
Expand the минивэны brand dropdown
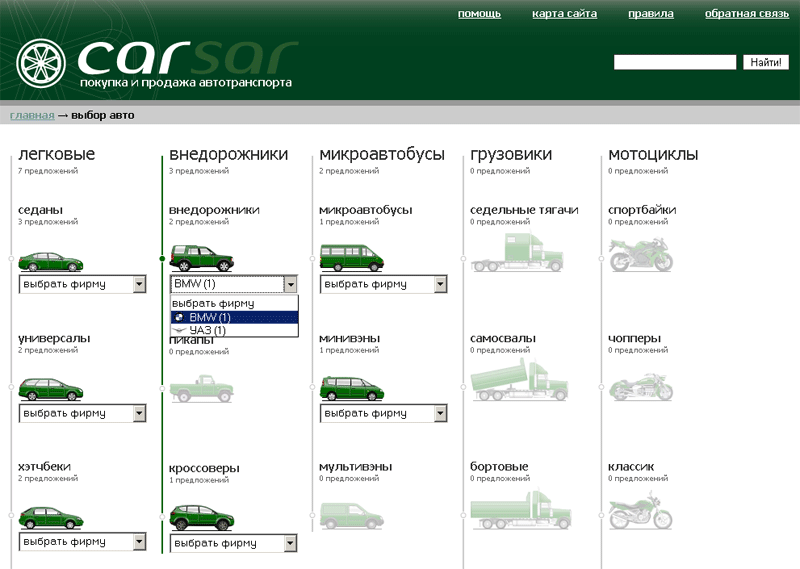(384, 413)
